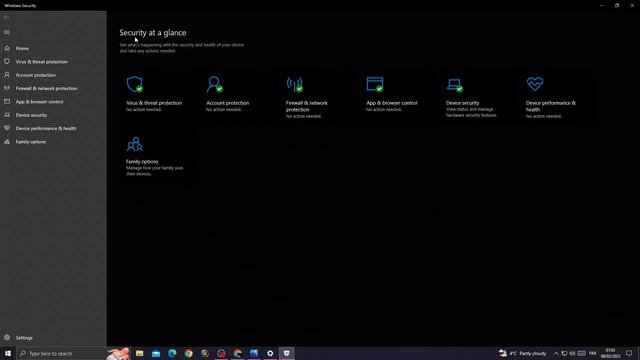Click the touch keyboard tray icon
The height and width of the screenshot is (360, 640).
[x=582, y=353]
